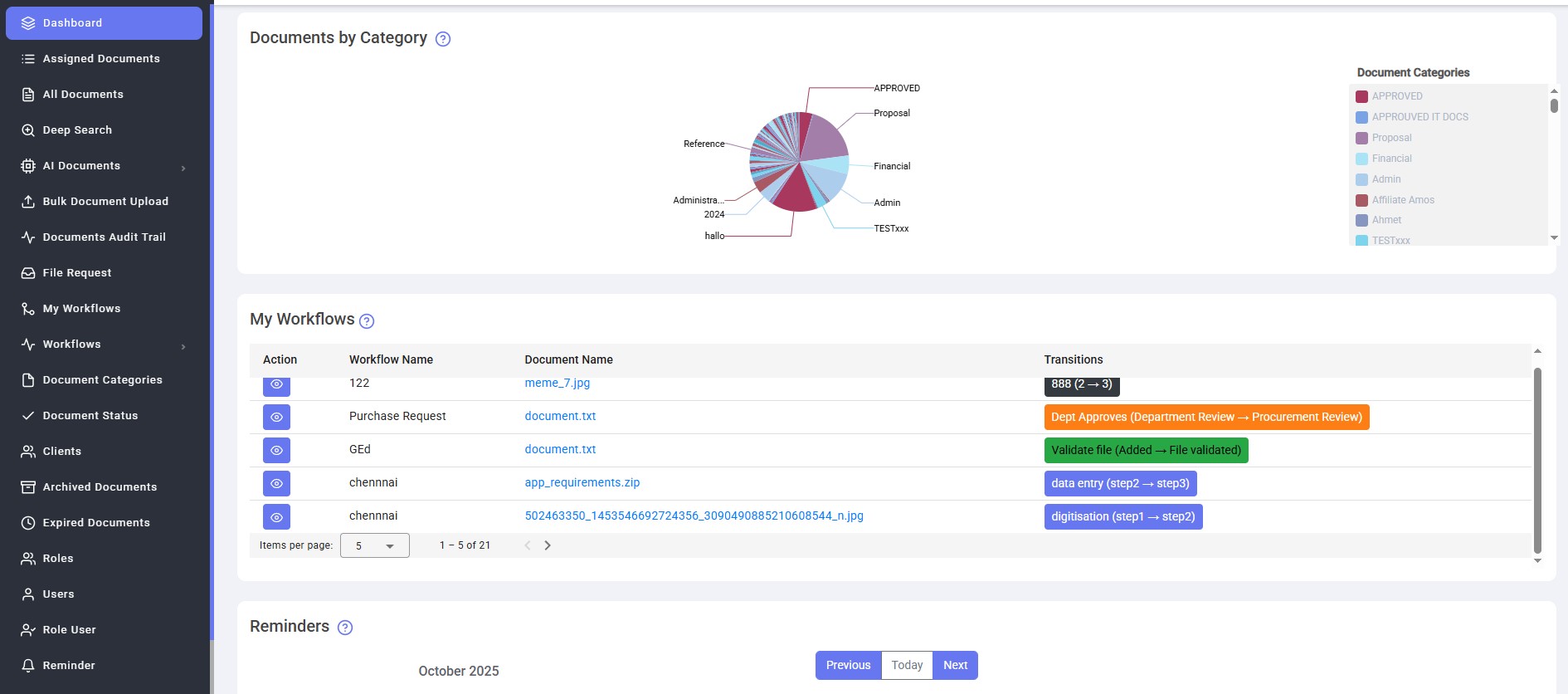
Task: Click eye button for GEd workflow
Action: coord(276,450)
